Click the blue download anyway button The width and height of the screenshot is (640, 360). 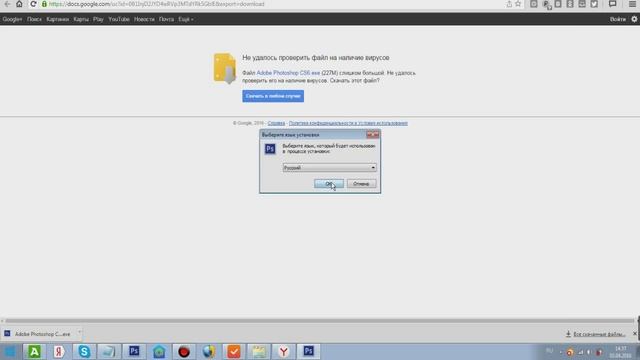[x=273, y=96]
